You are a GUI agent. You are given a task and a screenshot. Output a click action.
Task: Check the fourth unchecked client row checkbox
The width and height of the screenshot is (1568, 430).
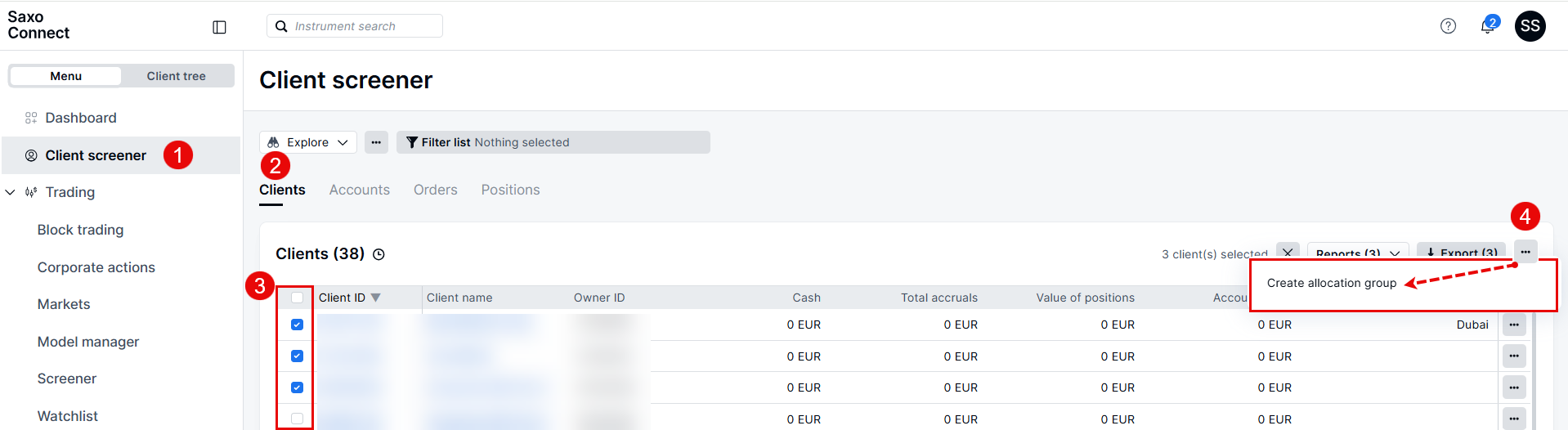[297, 419]
